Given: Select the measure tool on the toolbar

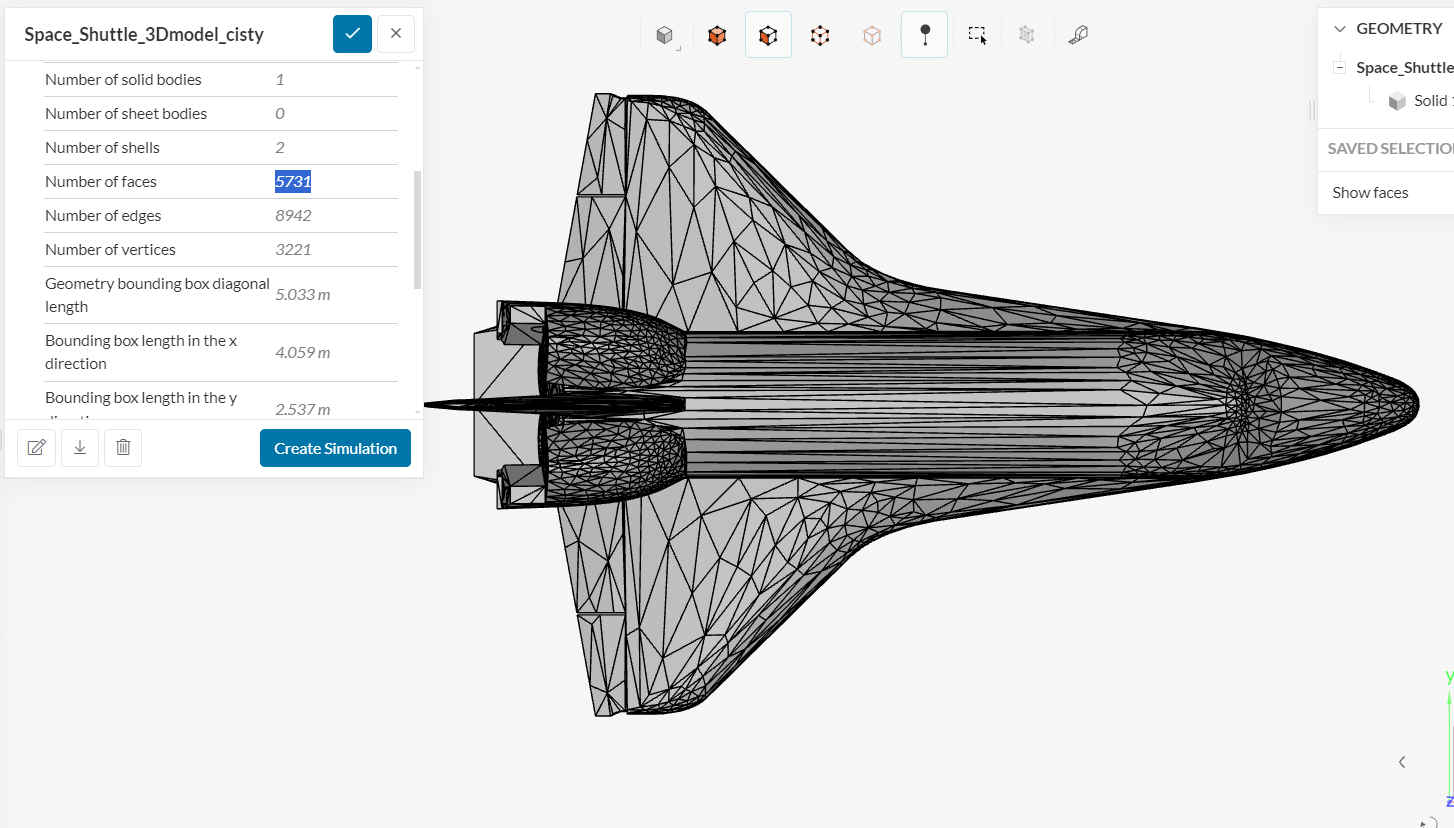Looking at the screenshot, I should (1078, 34).
